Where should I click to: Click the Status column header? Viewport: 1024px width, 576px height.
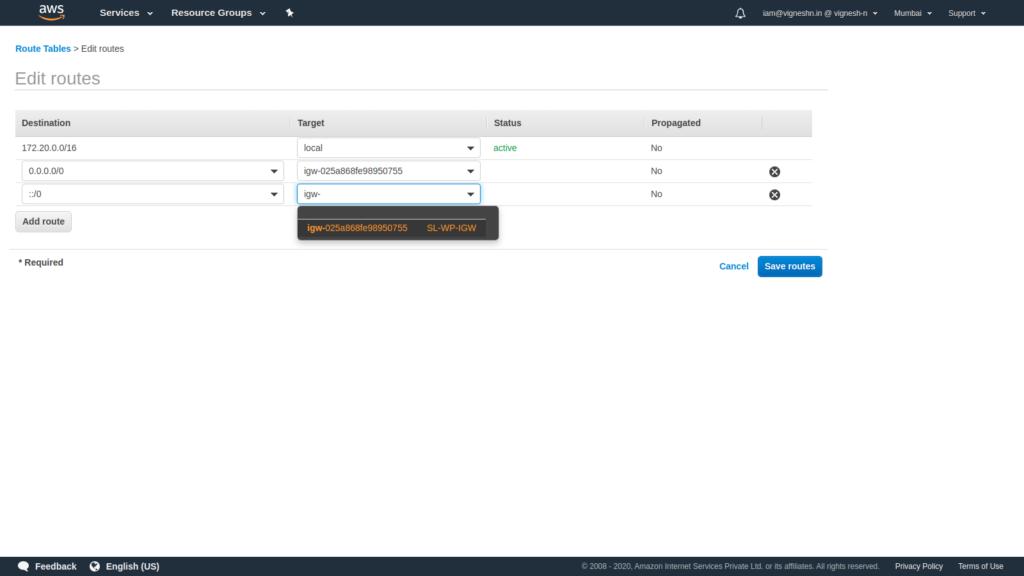[x=507, y=123]
